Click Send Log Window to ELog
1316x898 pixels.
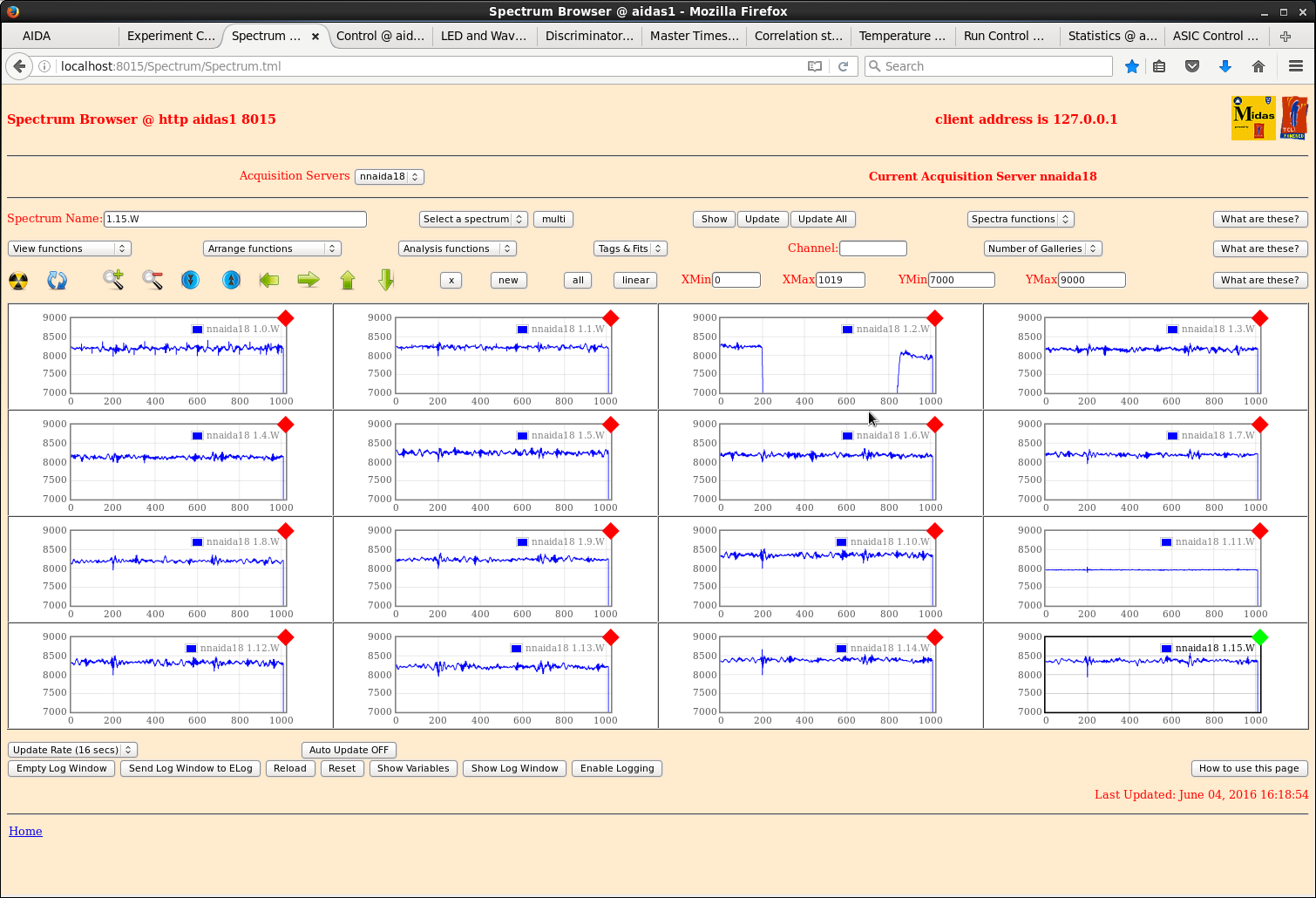tap(191, 768)
